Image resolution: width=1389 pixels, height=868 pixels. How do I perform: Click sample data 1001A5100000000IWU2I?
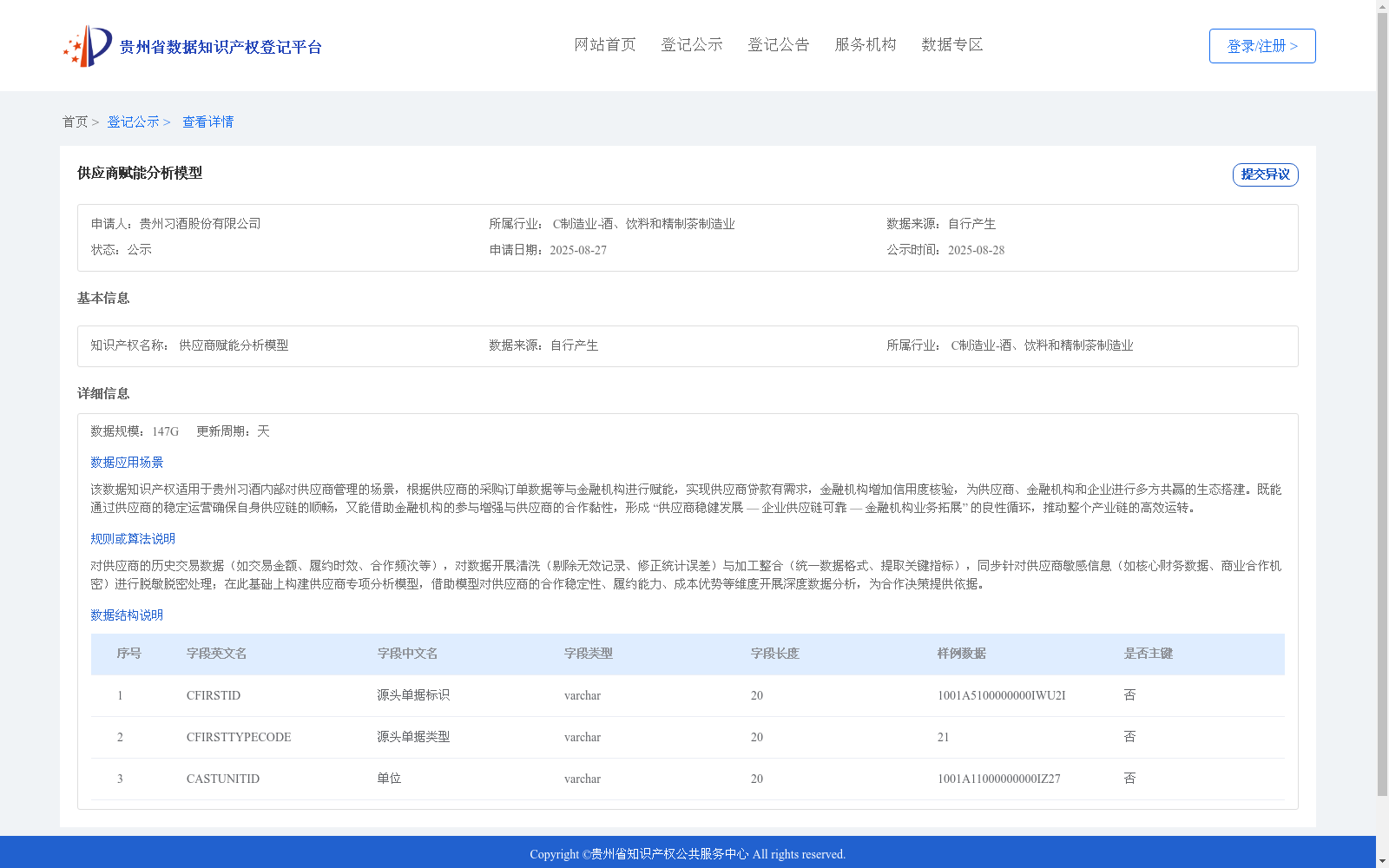(x=1002, y=695)
